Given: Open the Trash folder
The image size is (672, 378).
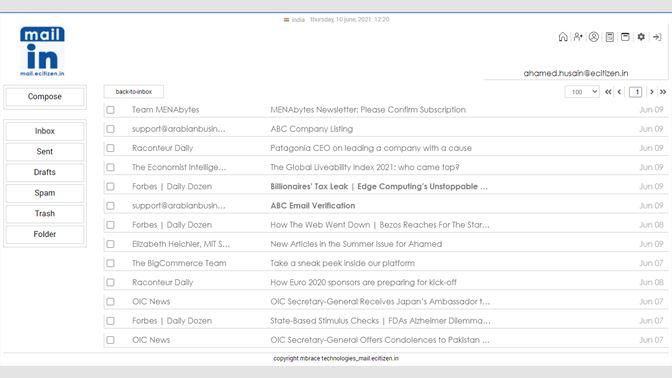Looking at the screenshot, I should (x=45, y=213).
